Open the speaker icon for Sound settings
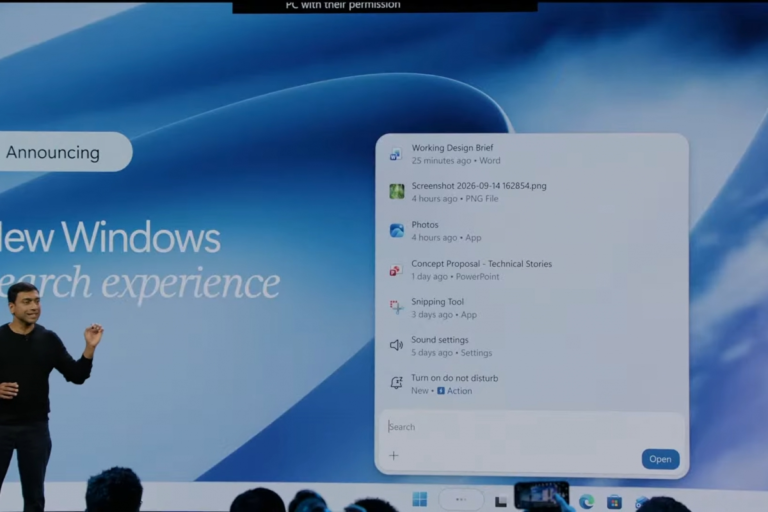This screenshot has width=768, height=512. [x=396, y=345]
